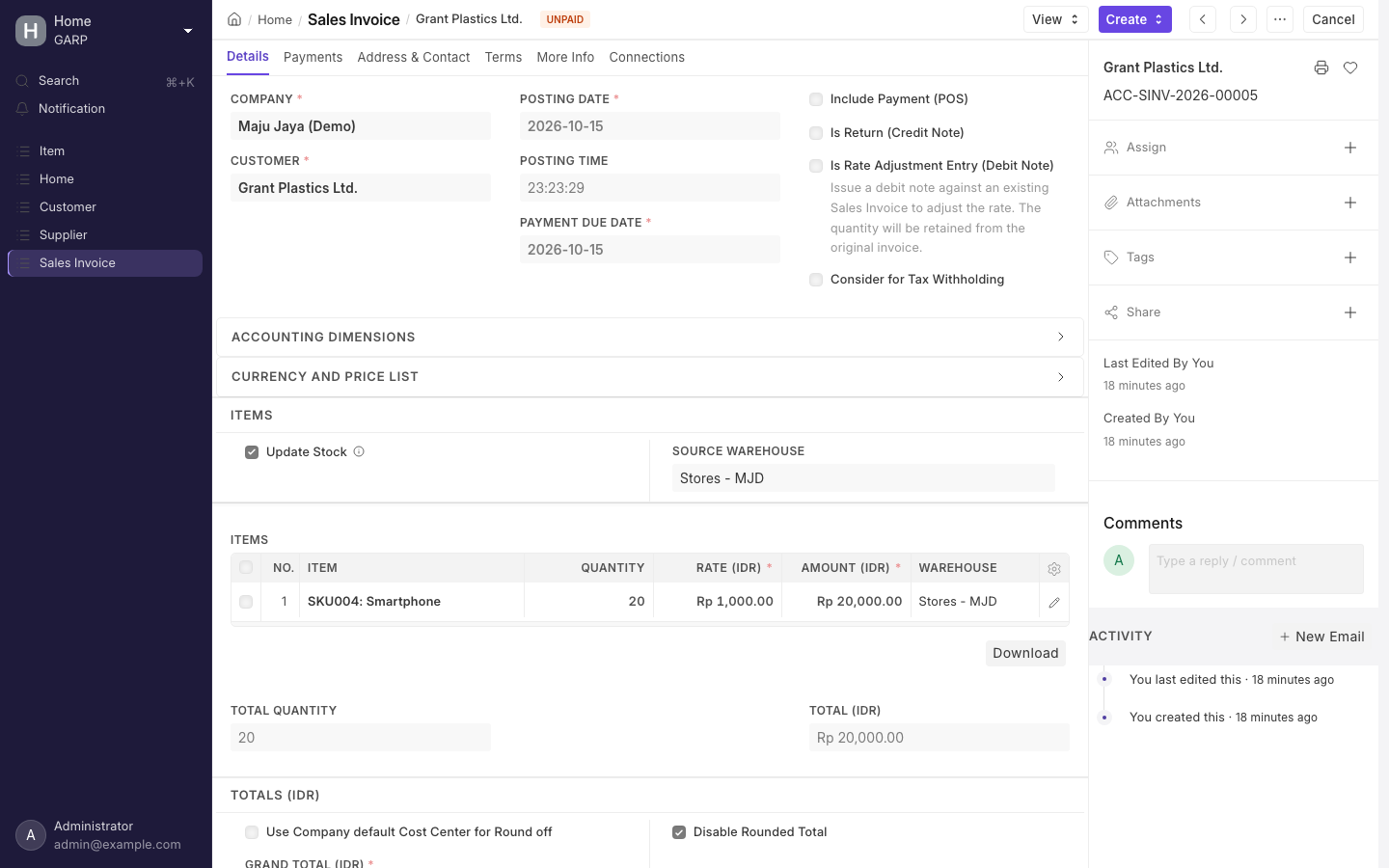
Task: Open the View dropdown
Action: coord(1056,19)
